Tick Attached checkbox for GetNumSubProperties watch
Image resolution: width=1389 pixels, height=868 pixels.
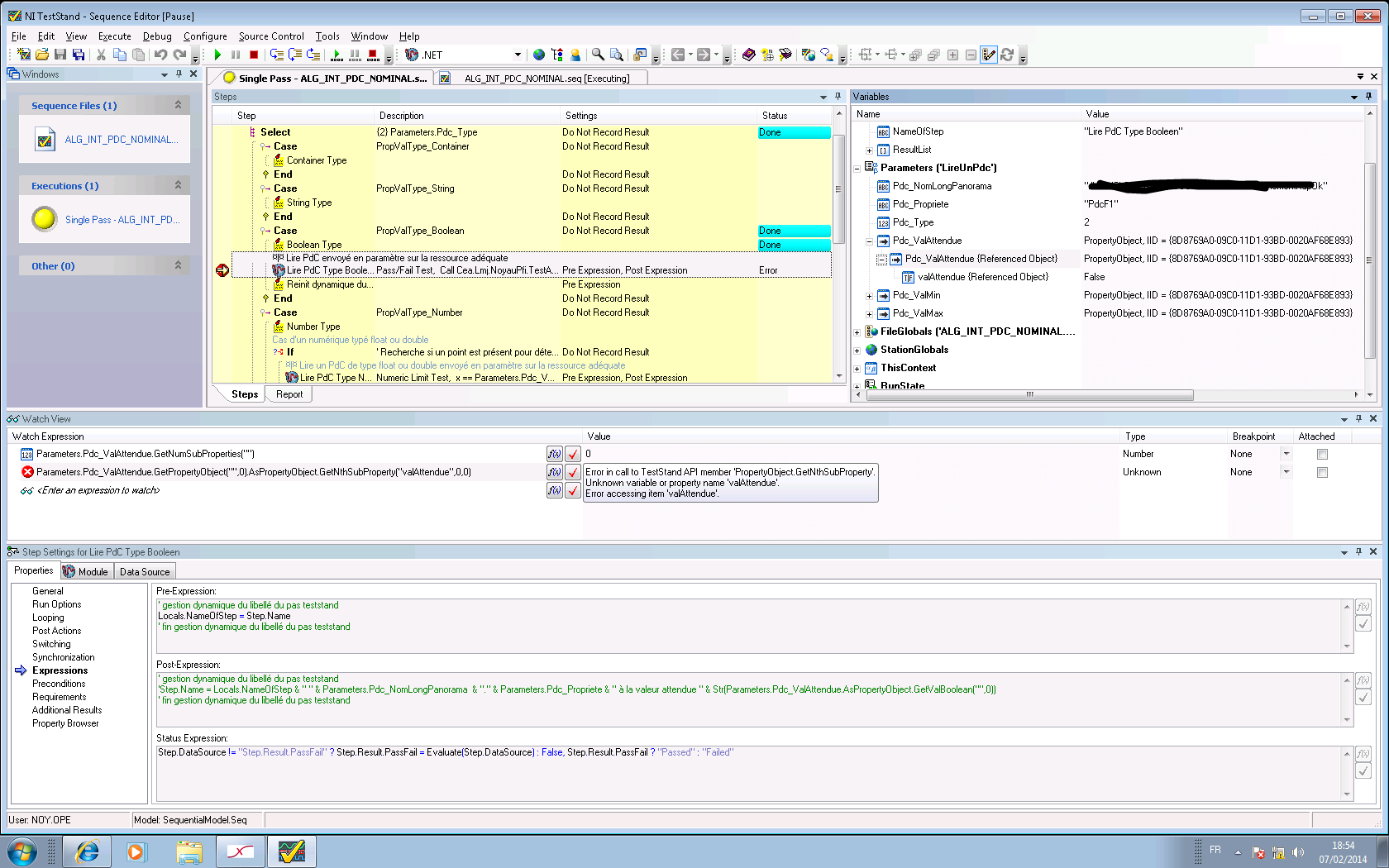coord(1322,454)
